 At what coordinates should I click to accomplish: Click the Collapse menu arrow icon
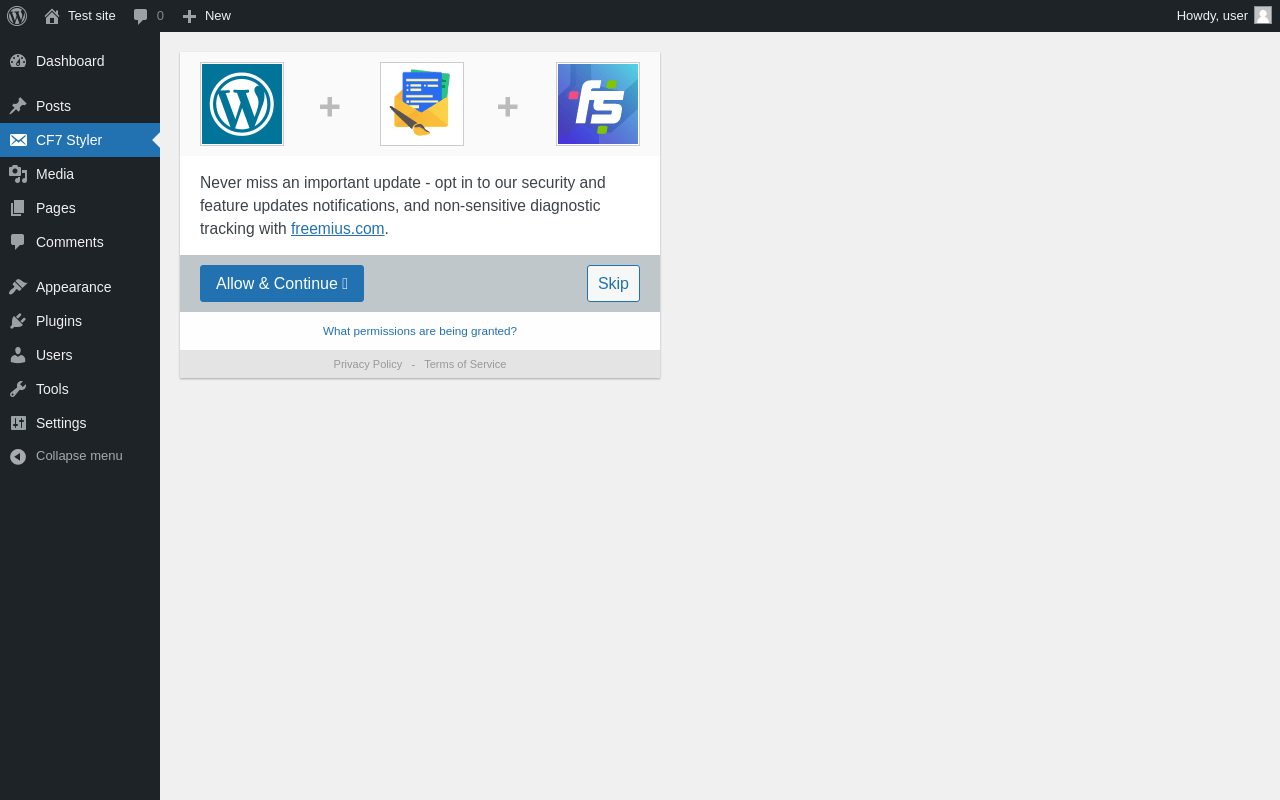point(18,456)
